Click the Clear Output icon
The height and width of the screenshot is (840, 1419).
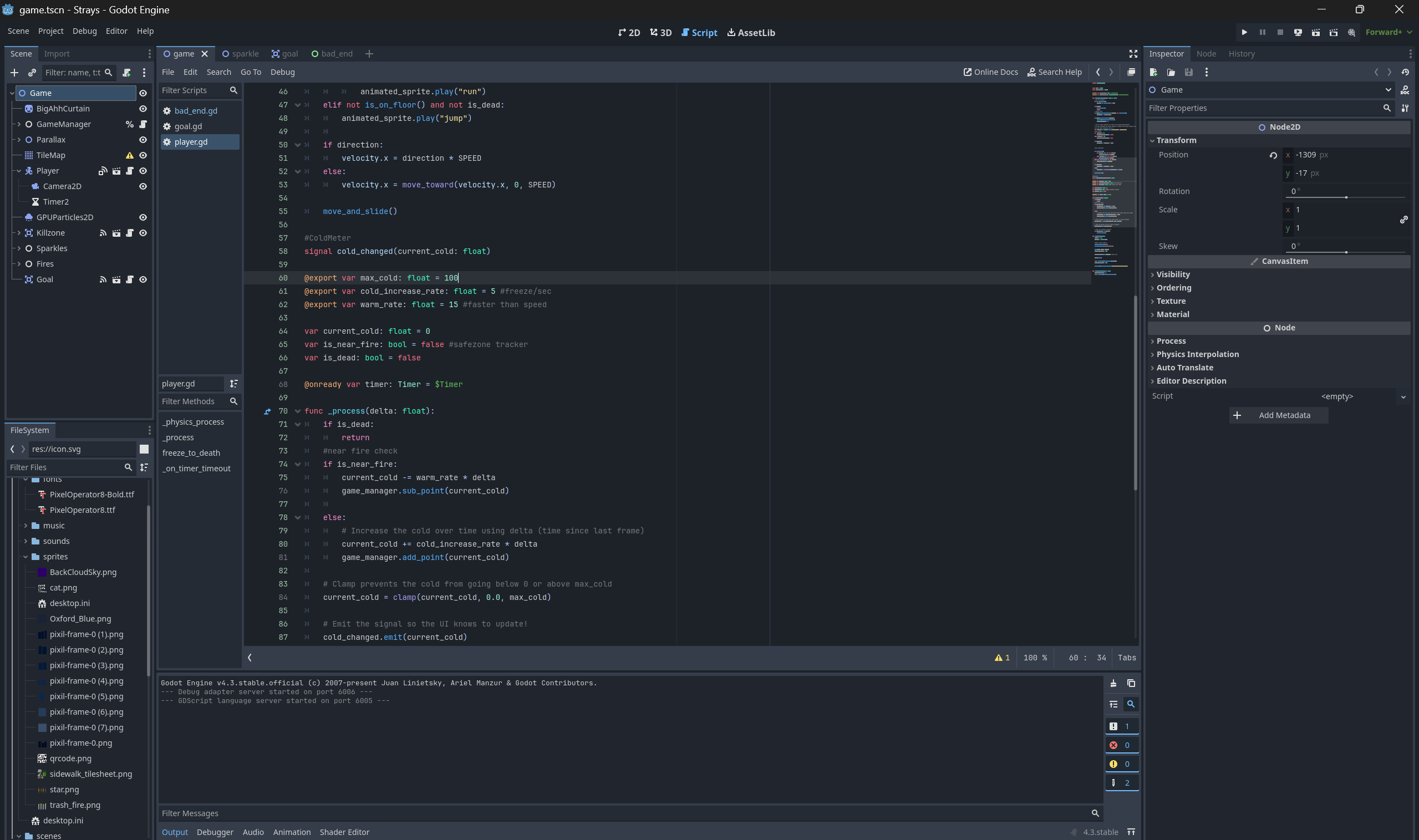(1113, 683)
